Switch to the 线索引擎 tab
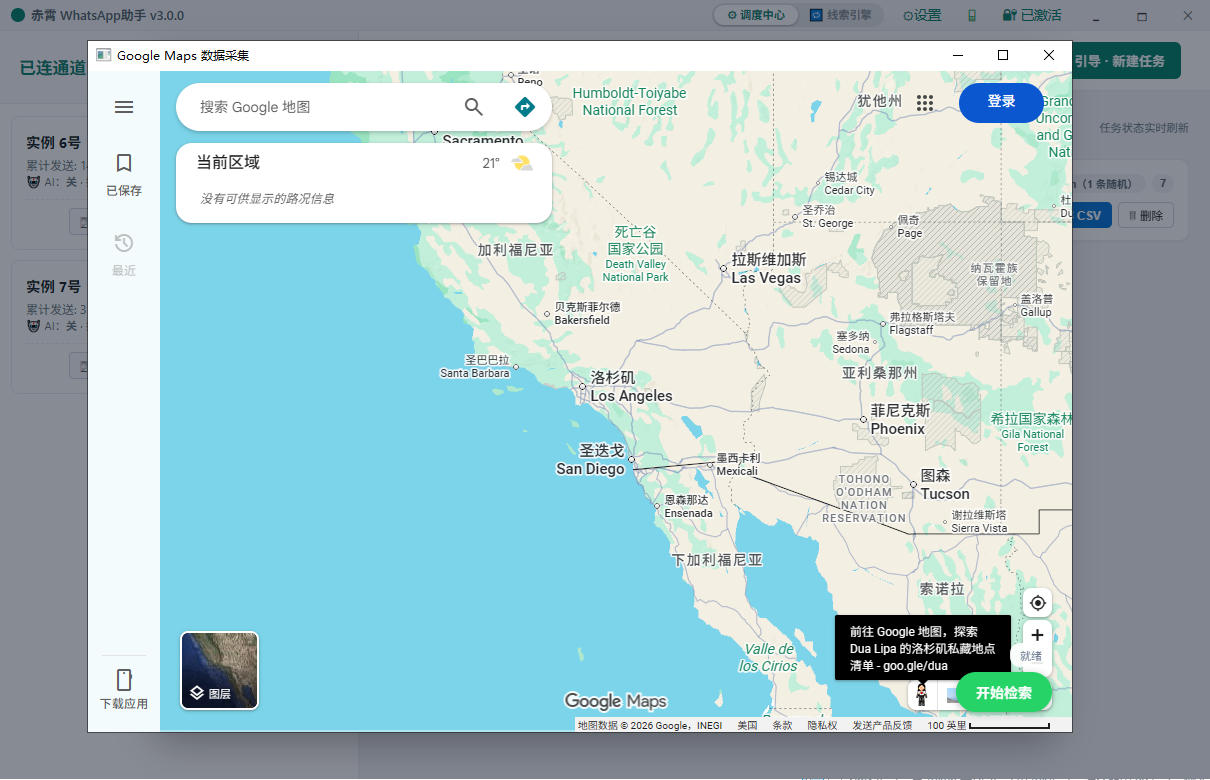Screen dimensions: 1210x780 [x=841, y=15]
